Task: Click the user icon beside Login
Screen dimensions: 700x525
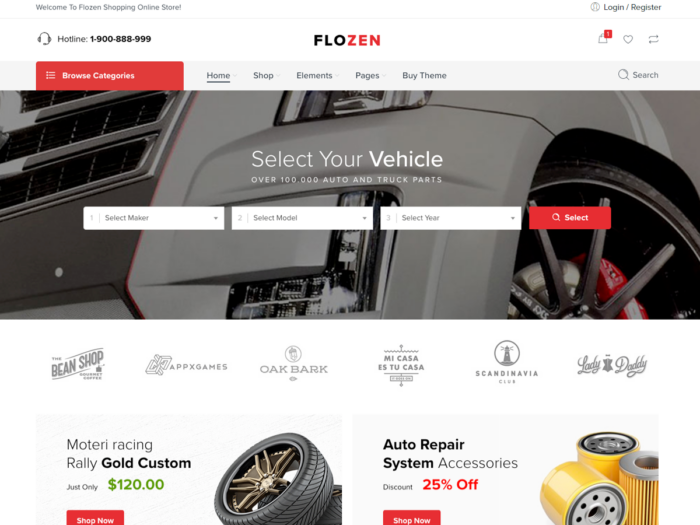Action: pyautogui.click(x=595, y=7)
